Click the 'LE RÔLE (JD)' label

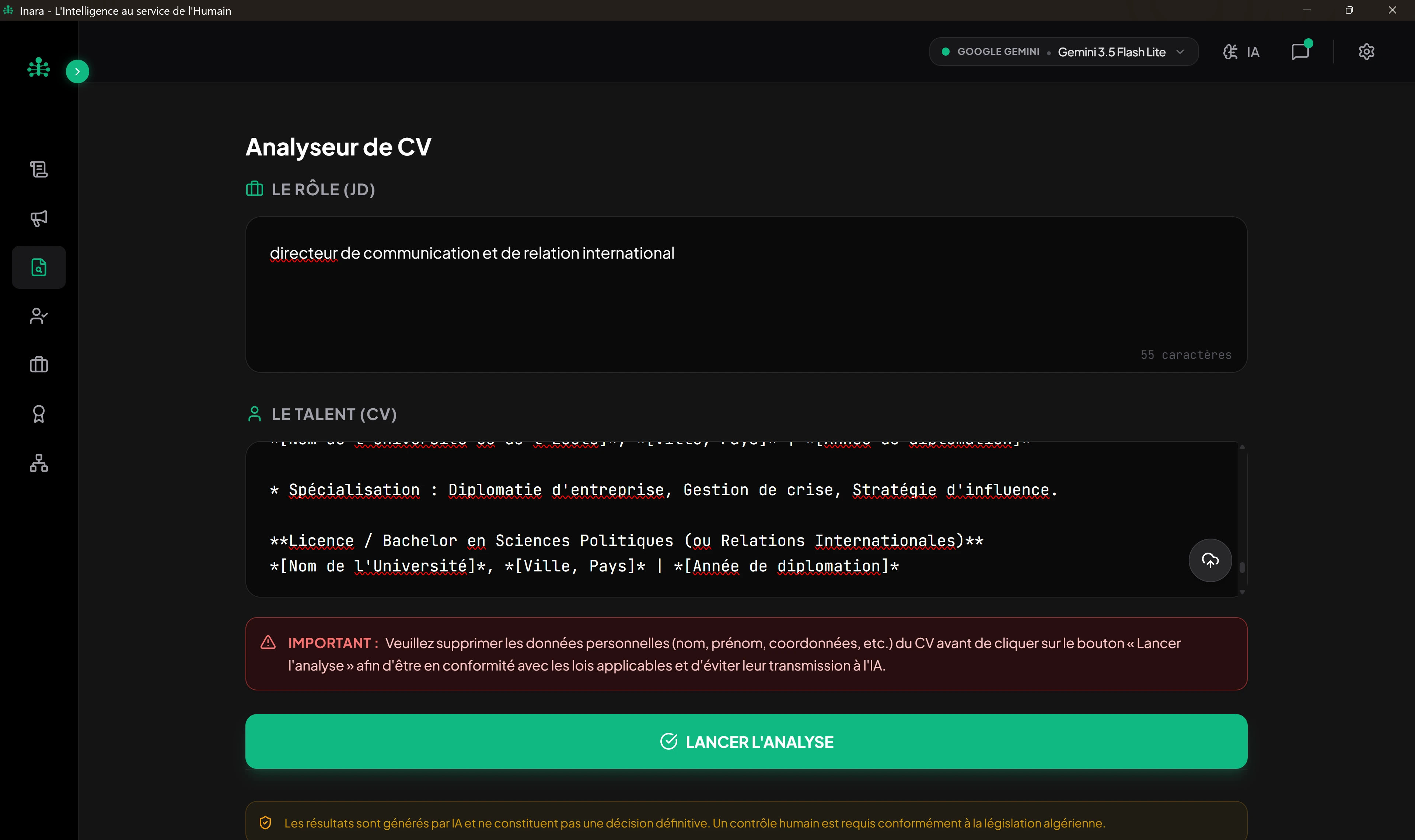tap(323, 189)
